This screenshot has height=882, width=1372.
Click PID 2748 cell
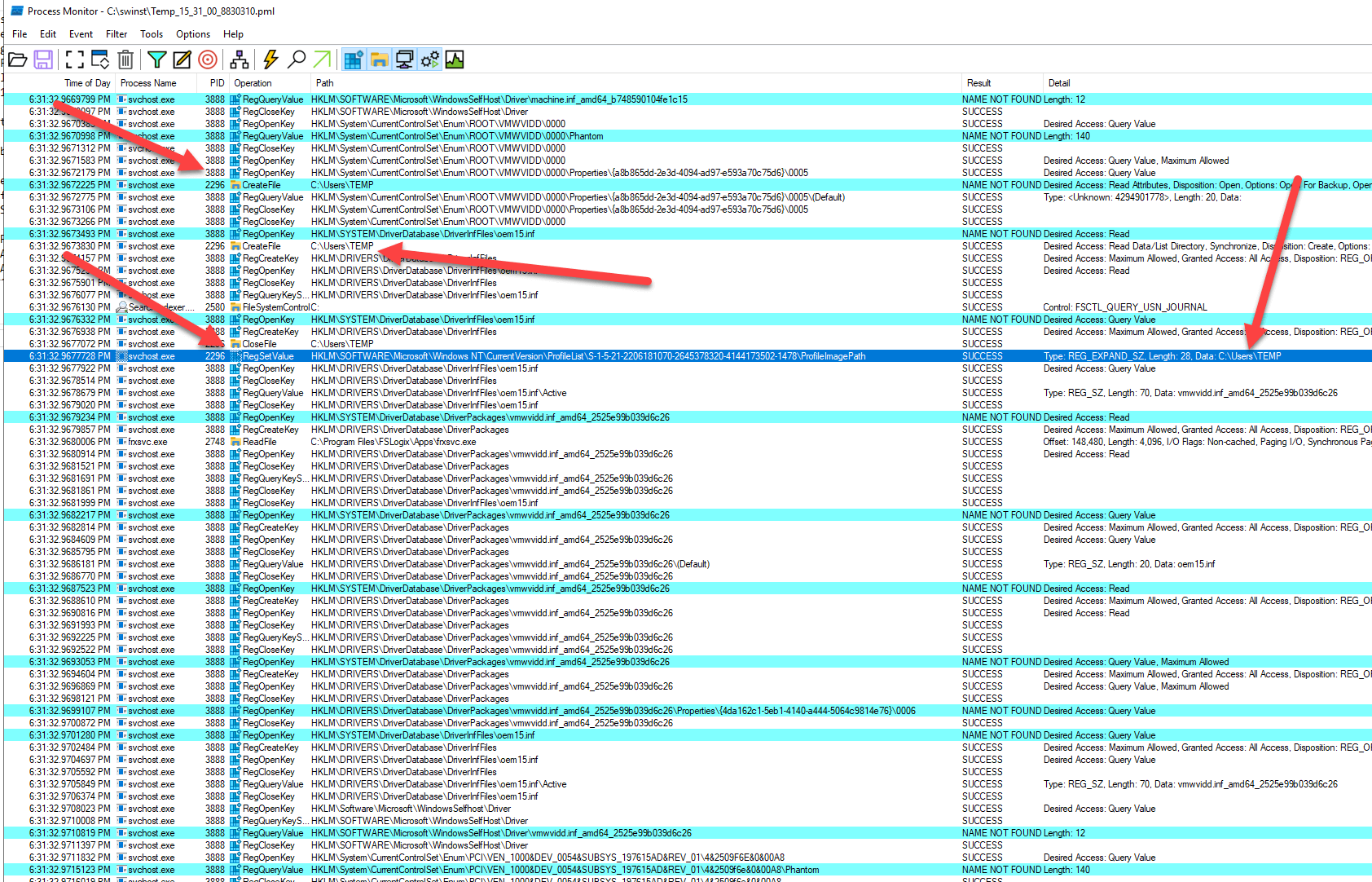coord(214,442)
